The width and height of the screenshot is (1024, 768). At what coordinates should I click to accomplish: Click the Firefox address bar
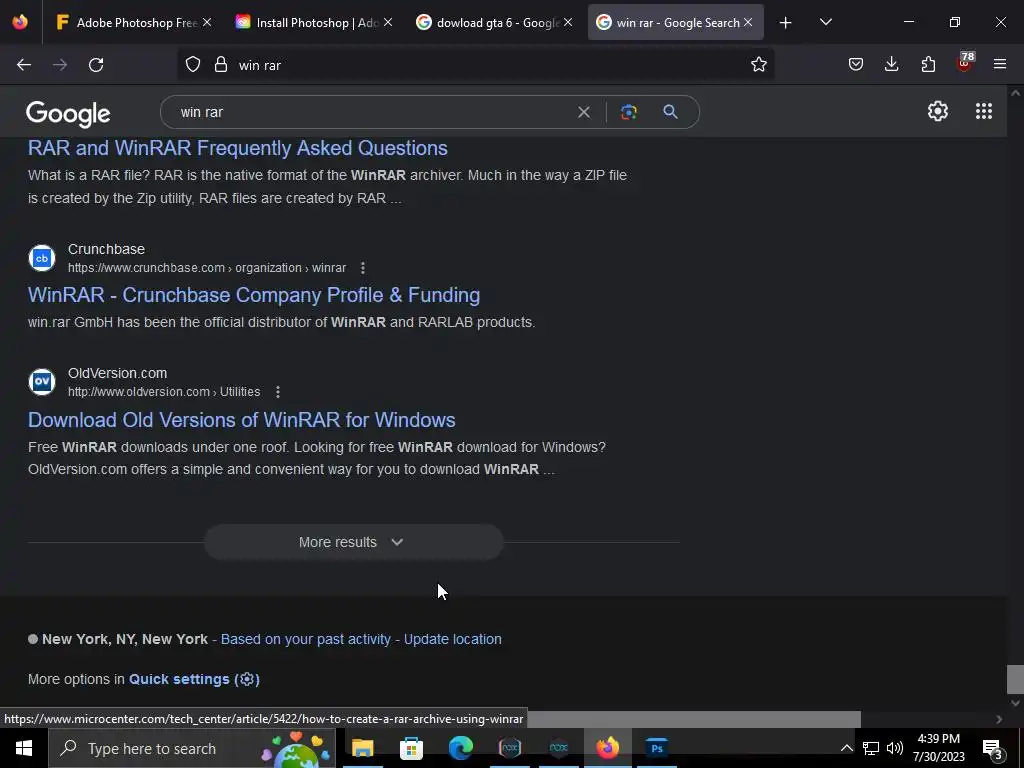pos(475,65)
